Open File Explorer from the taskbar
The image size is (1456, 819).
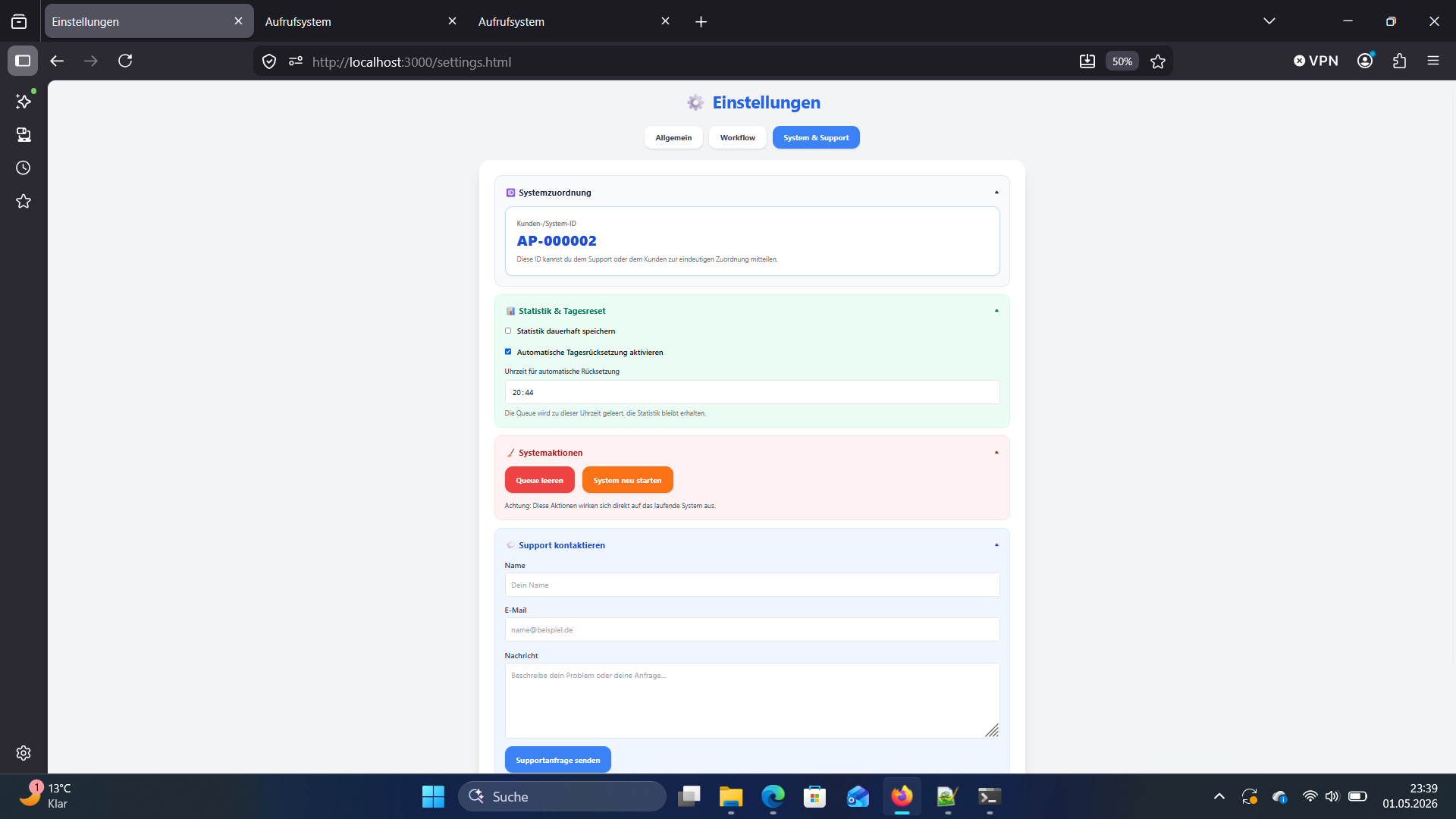731,796
